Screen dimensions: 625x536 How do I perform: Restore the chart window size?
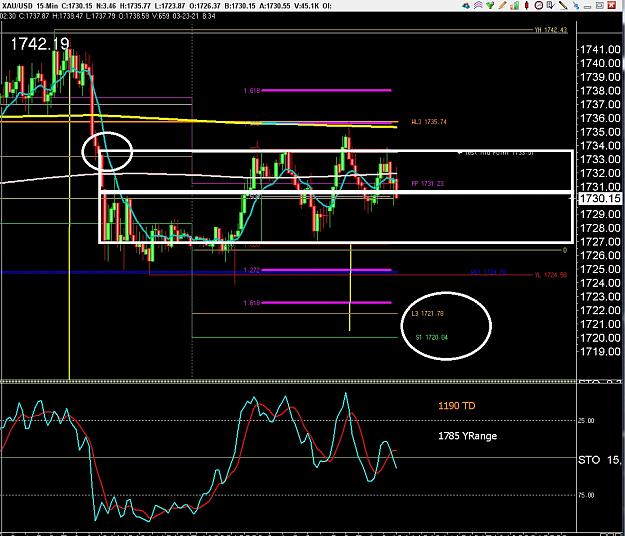599,5
